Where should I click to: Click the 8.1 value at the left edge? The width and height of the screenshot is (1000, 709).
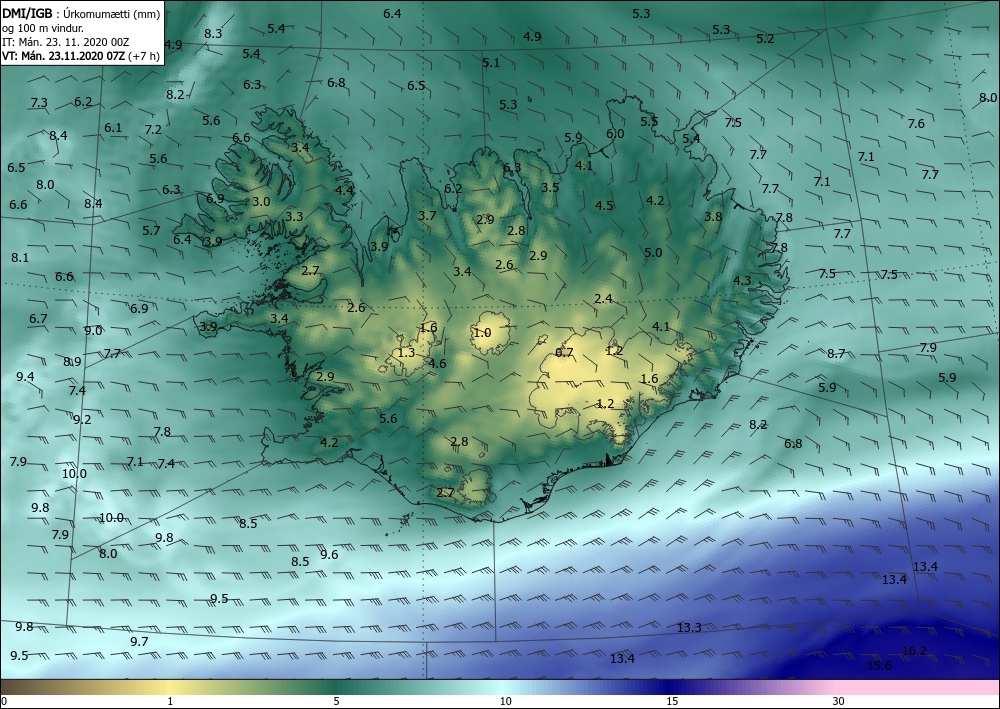(x=20, y=258)
